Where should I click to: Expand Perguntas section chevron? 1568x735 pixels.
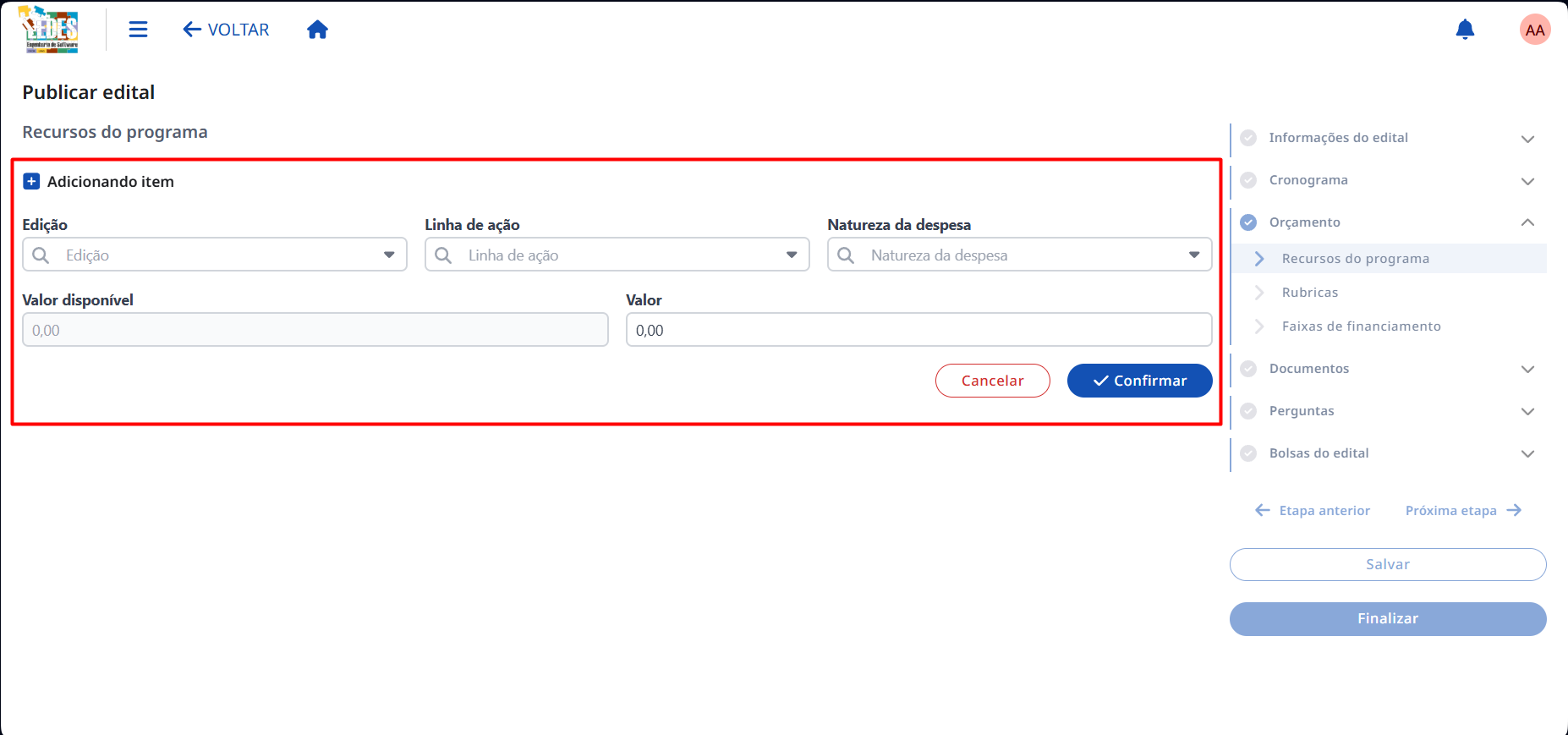tap(1527, 411)
